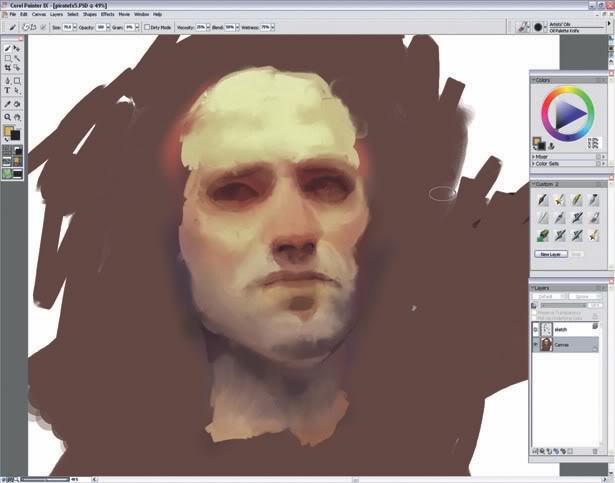Select the Text tool
Image resolution: width=615 pixels, height=483 pixels.
(x=7, y=90)
